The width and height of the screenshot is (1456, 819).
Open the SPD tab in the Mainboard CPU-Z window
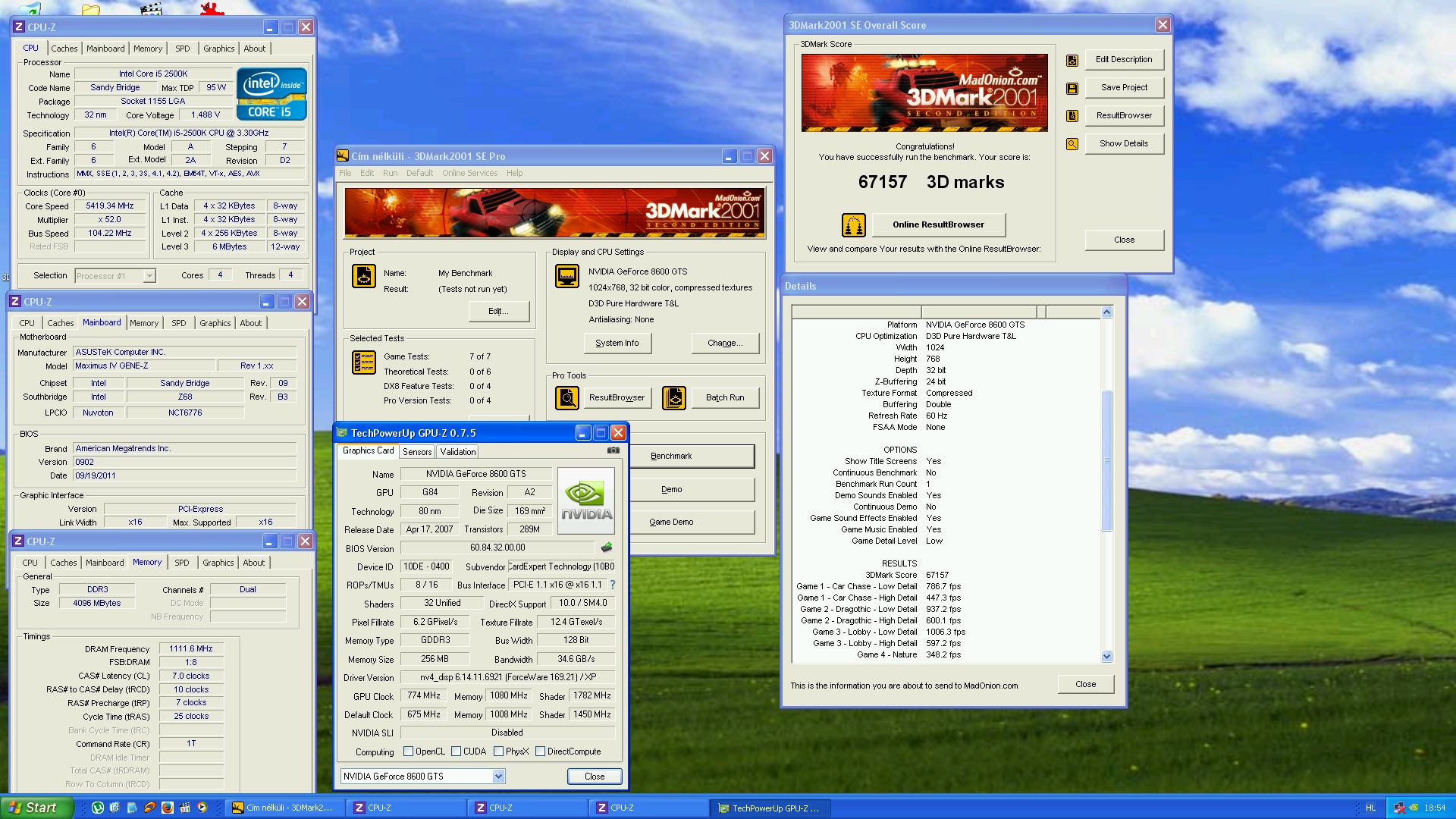pyautogui.click(x=179, y=323)
